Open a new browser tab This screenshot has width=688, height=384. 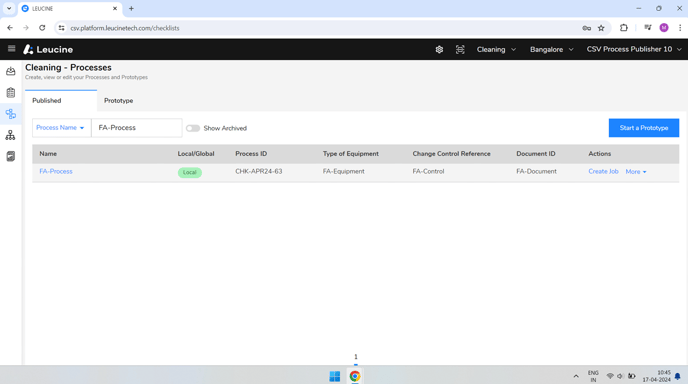coord(131,8)
